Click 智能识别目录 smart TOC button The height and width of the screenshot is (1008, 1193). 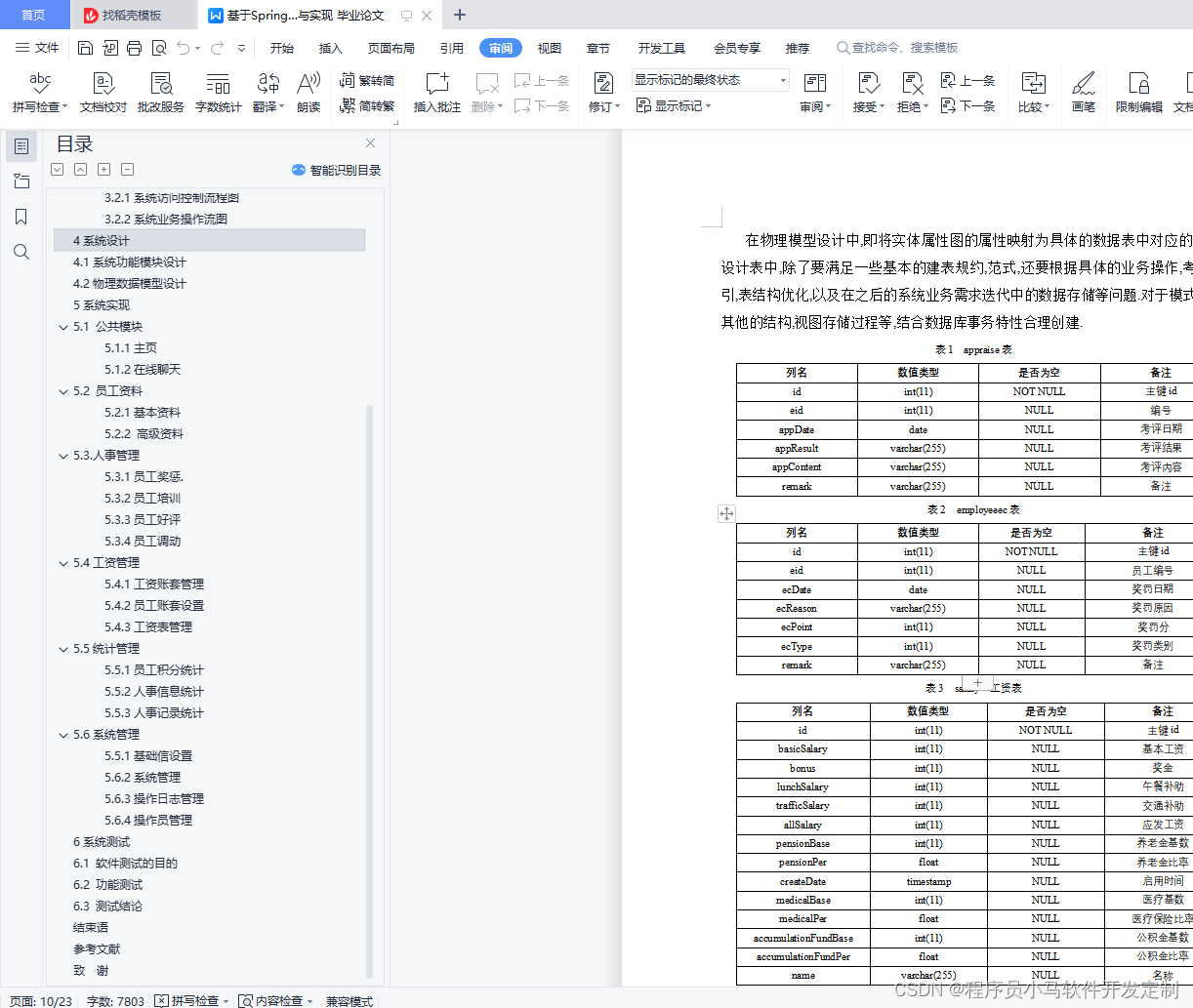(x=337, y=170)
